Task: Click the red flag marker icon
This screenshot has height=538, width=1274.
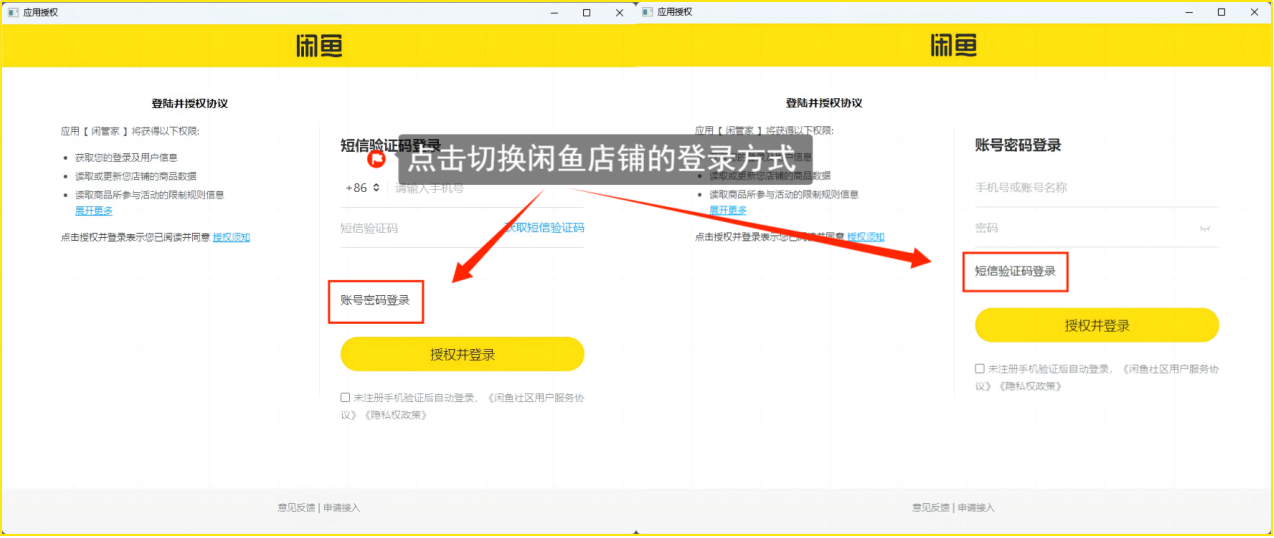Action: tap(376, 158)
